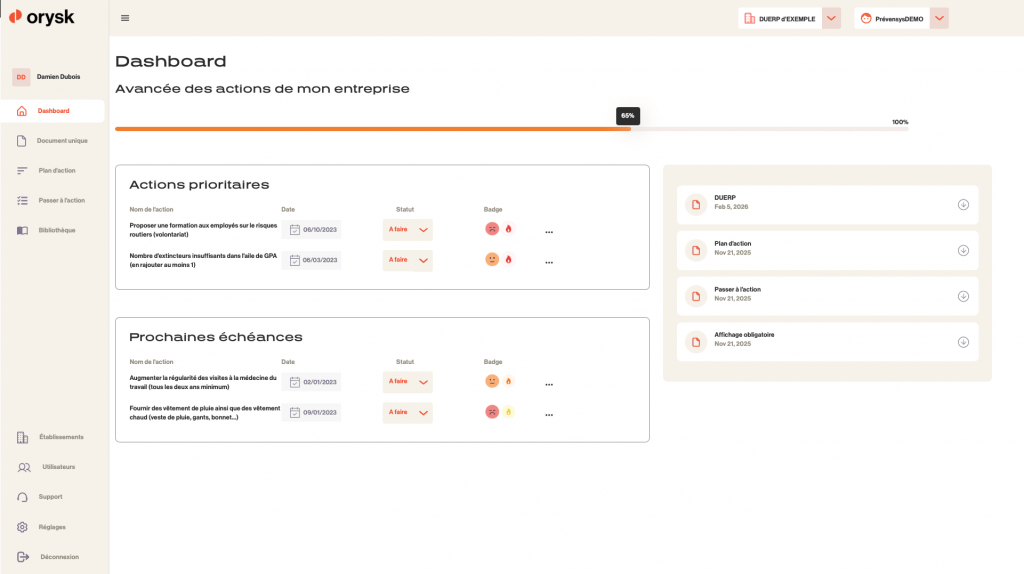Go to Document unique in sidebar

[62, 141]
